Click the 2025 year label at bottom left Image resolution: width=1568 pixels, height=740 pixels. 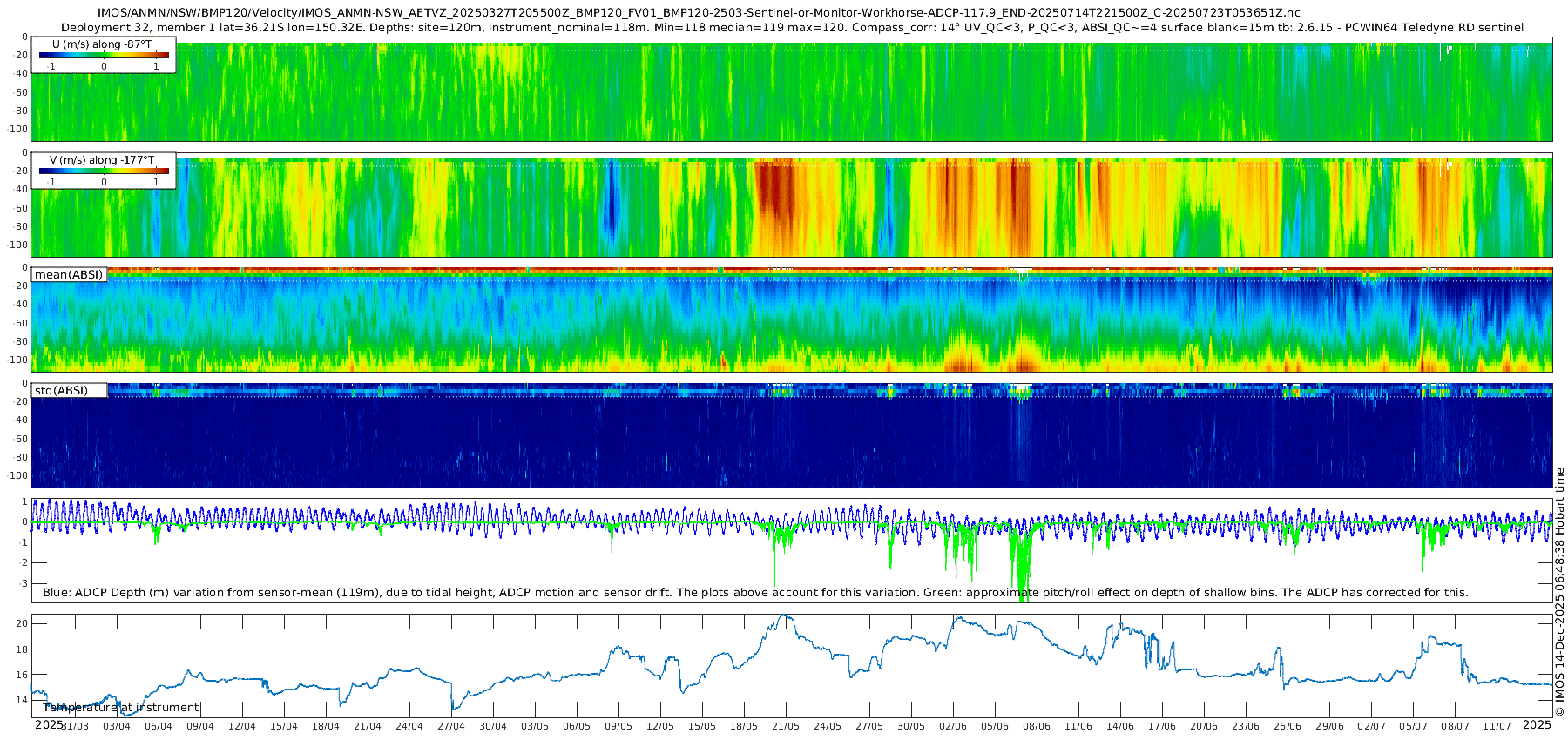point(49,724)
